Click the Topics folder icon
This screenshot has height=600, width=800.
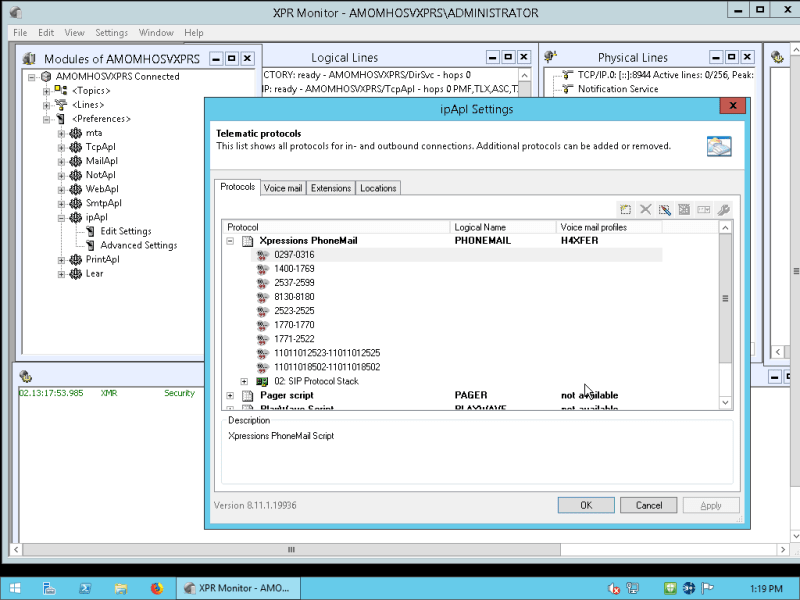point(61,90)
